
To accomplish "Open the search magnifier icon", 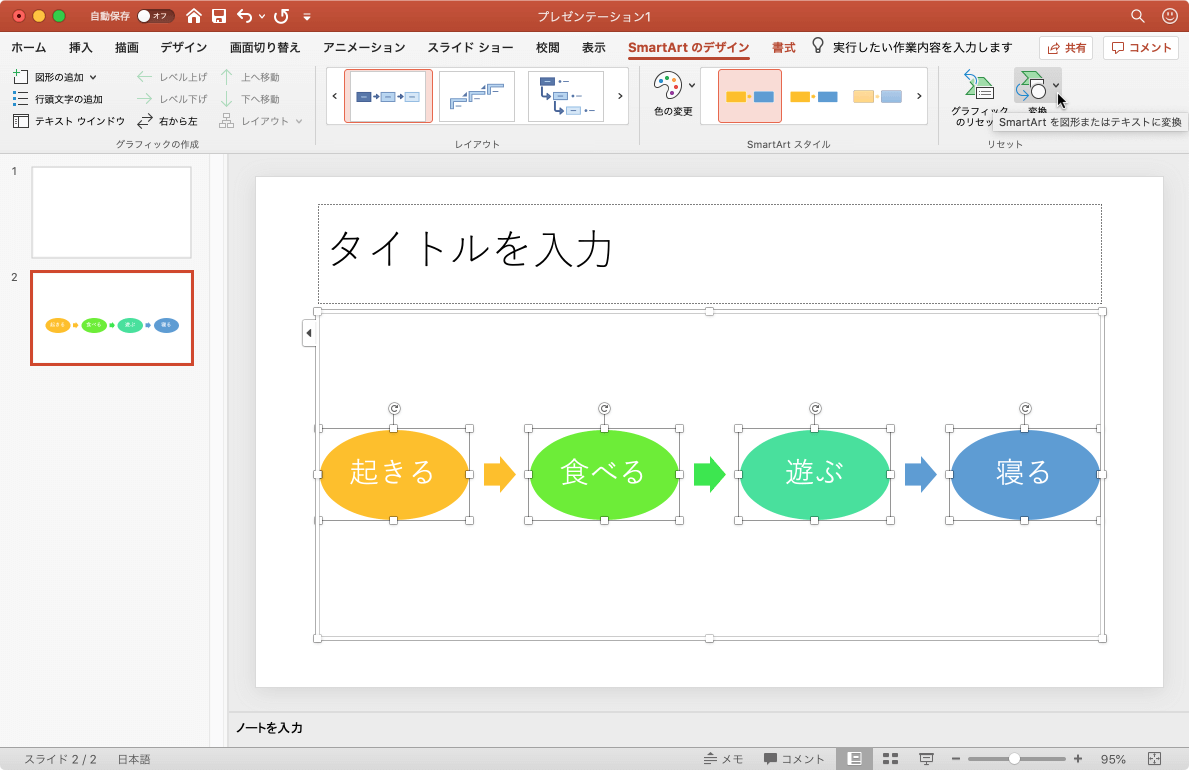I will pos(1137,16).
